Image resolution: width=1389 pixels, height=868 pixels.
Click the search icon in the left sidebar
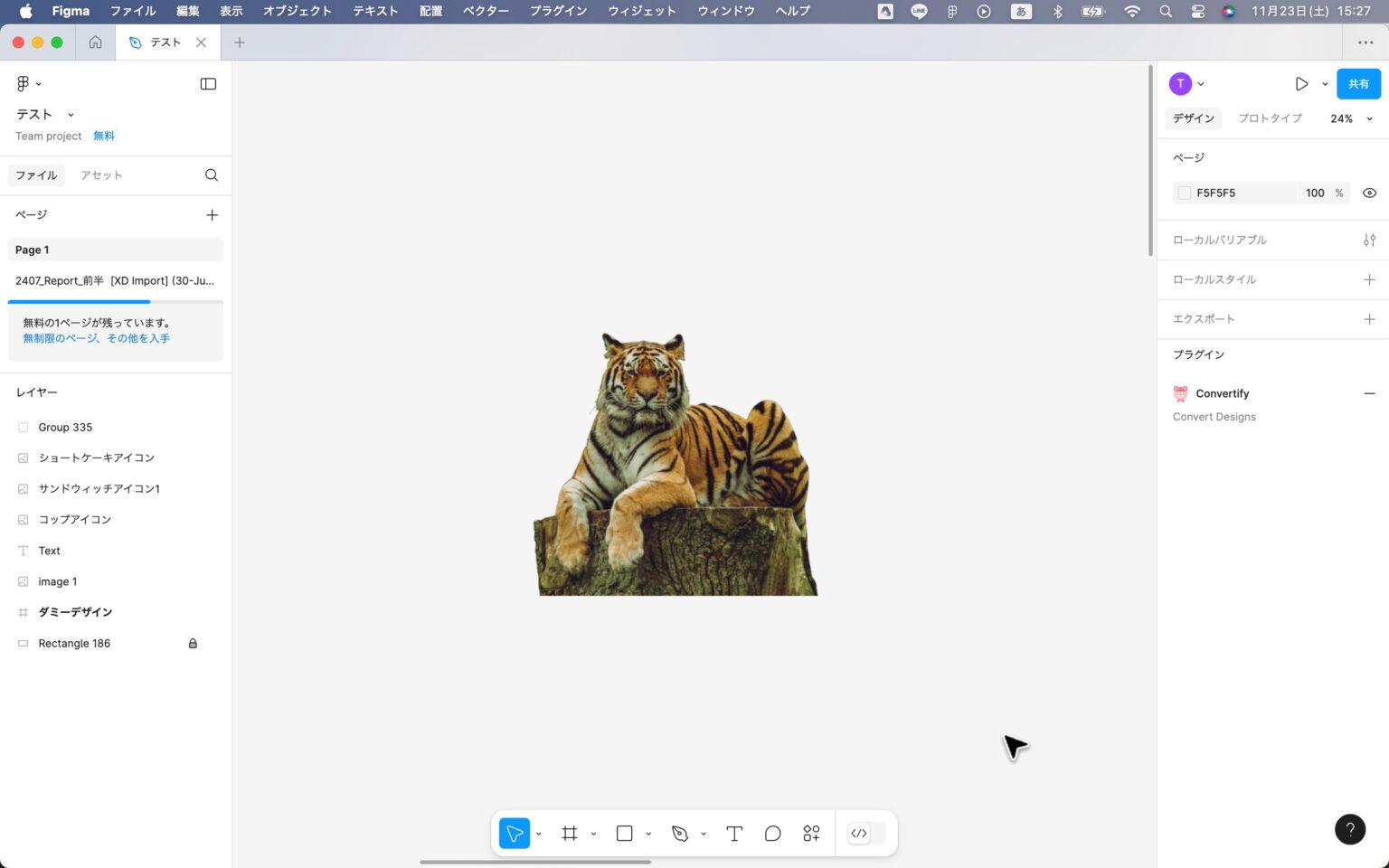point(211,175)
